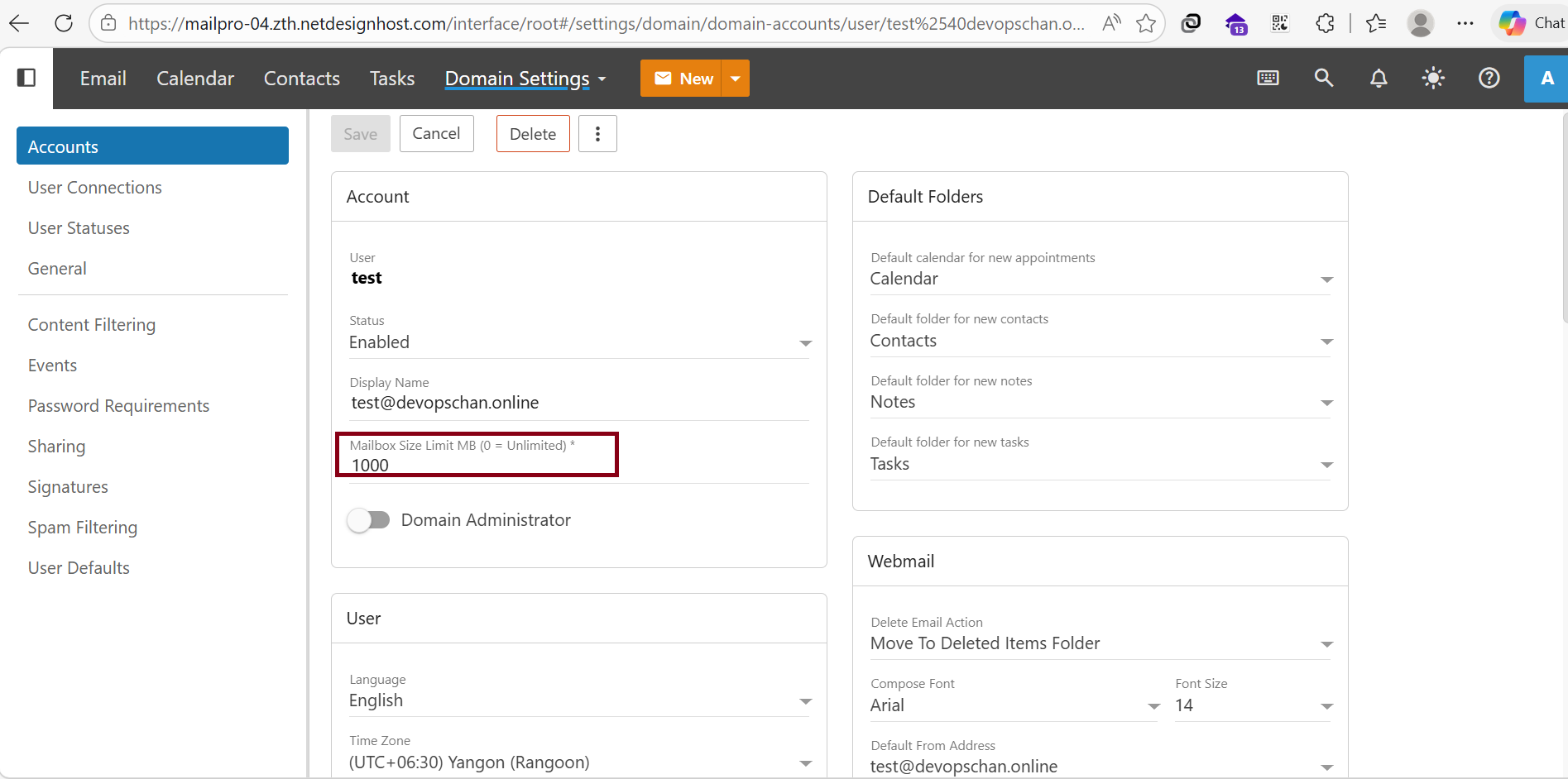This screenshot has width=1568, height=779.
Task: Click the Cancel button
Action: (436, 134)
